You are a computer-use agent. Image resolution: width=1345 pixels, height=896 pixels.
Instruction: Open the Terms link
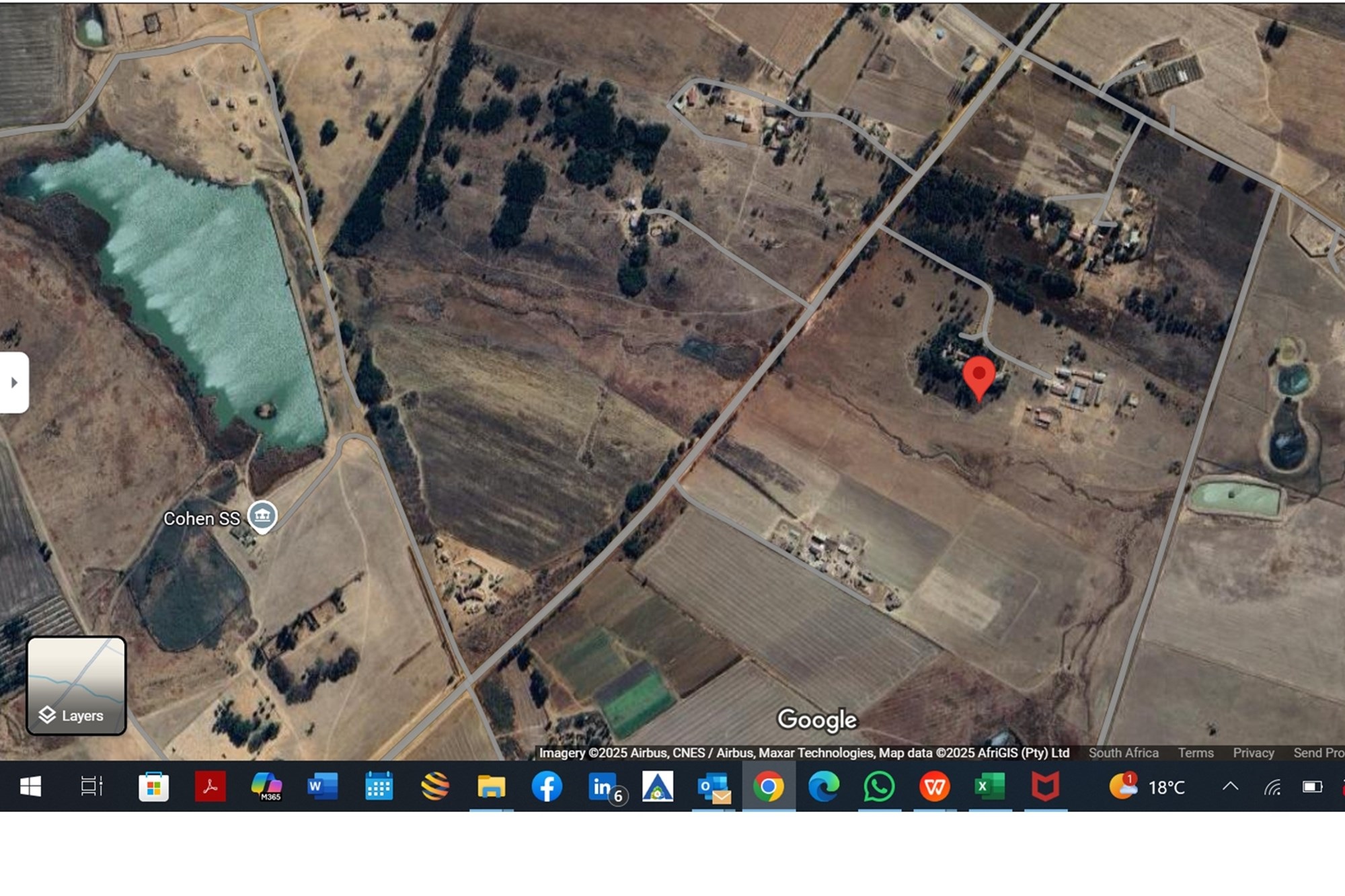tap(1195, 753)
